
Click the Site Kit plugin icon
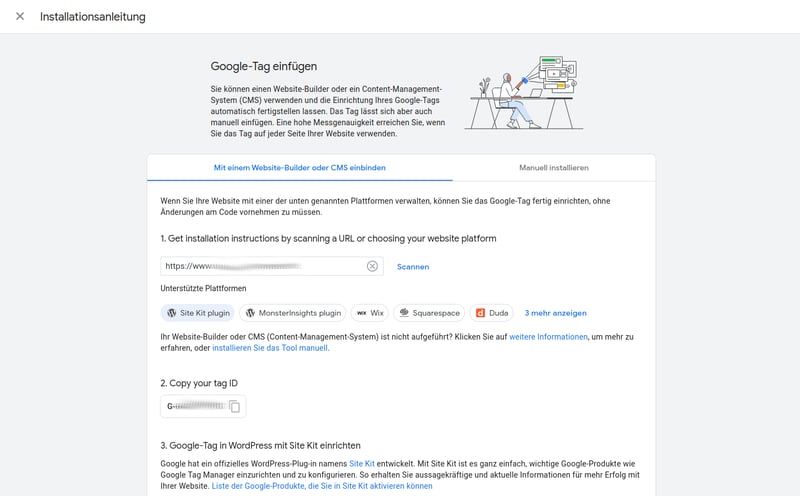pos(172,313)
